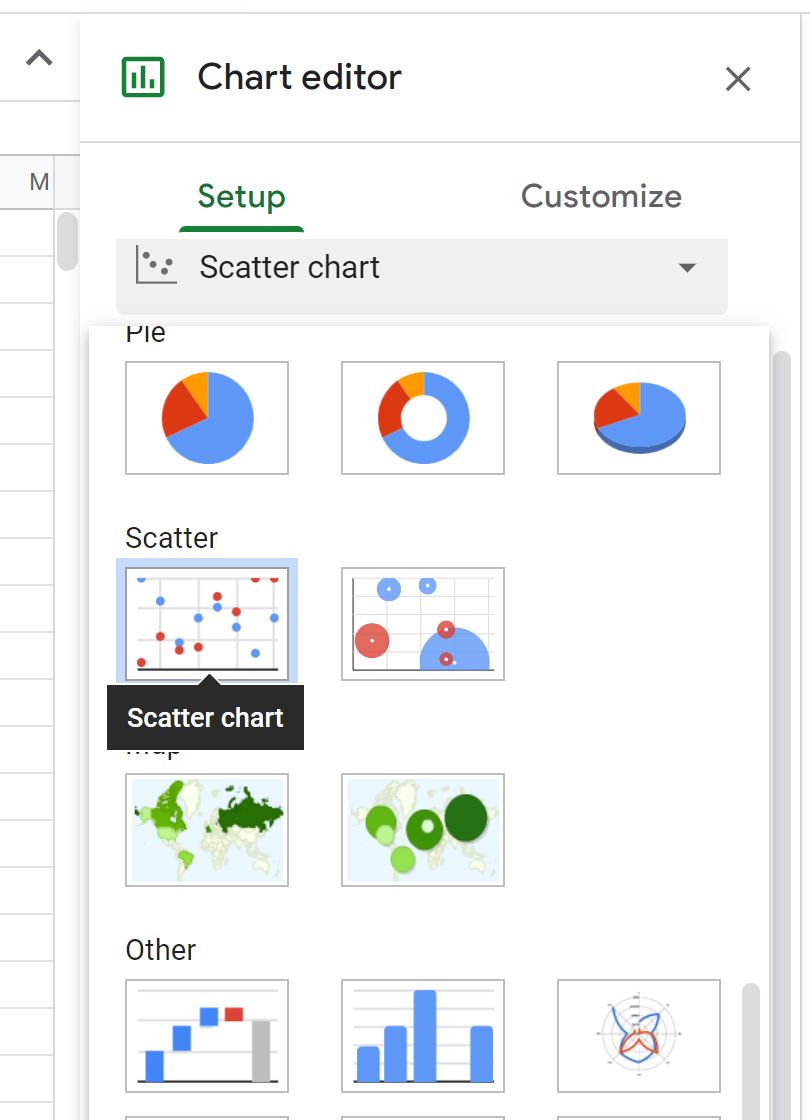
Task: Pick the radar chart thumbnail
Action: point(639,1036)
